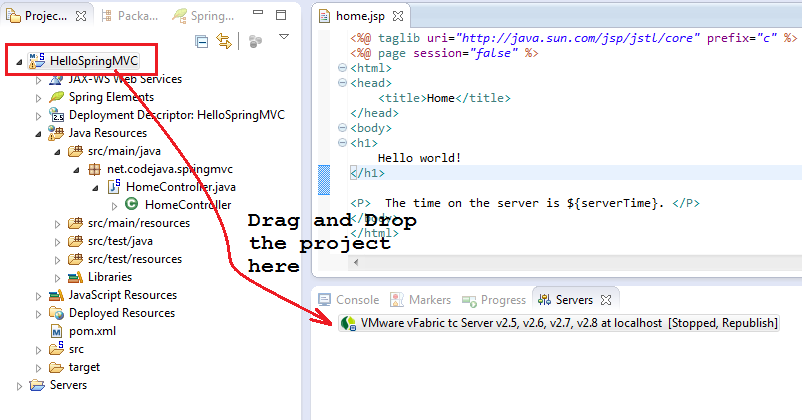The height and width of the screenshot is (420, 802).
Task: Expand the Servers project node
Action: click(x=19, y=386)
